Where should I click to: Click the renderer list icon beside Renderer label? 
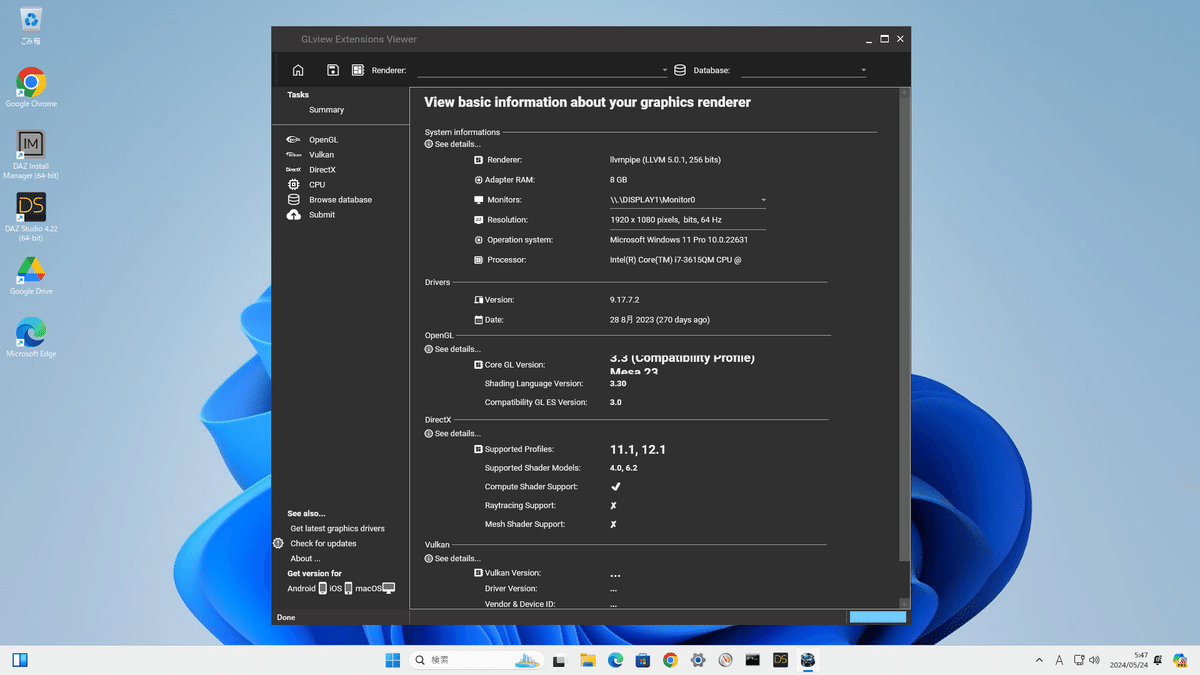(x=358, y=70)
